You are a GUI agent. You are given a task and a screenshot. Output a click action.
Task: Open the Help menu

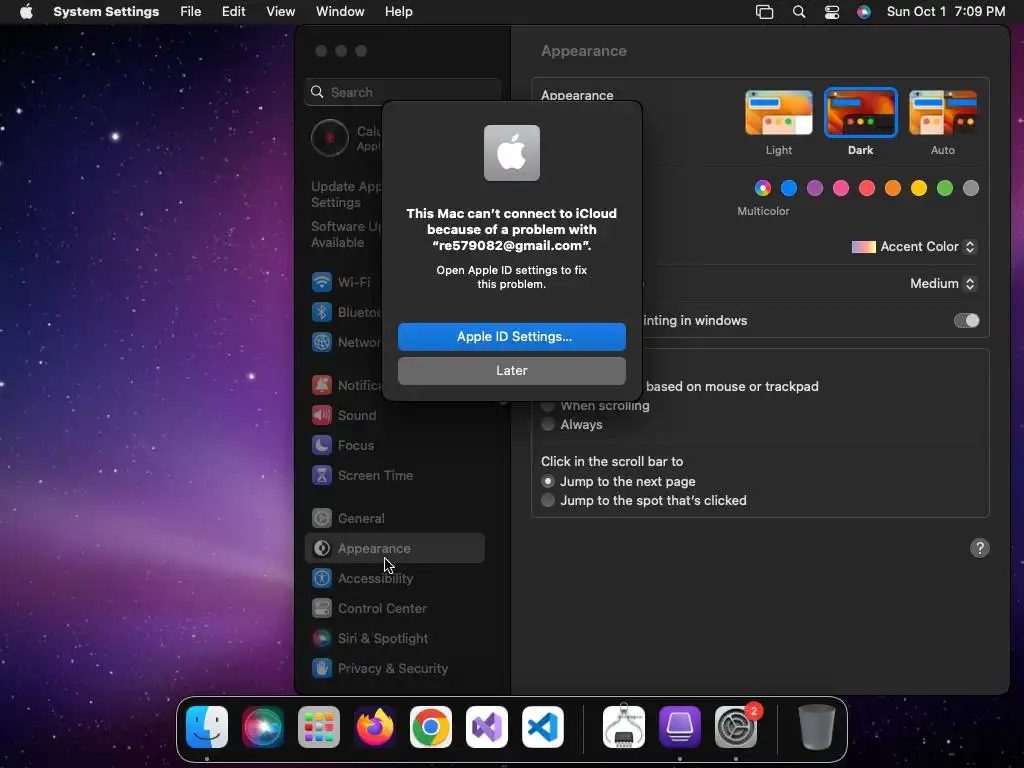(x=398, y=12)
